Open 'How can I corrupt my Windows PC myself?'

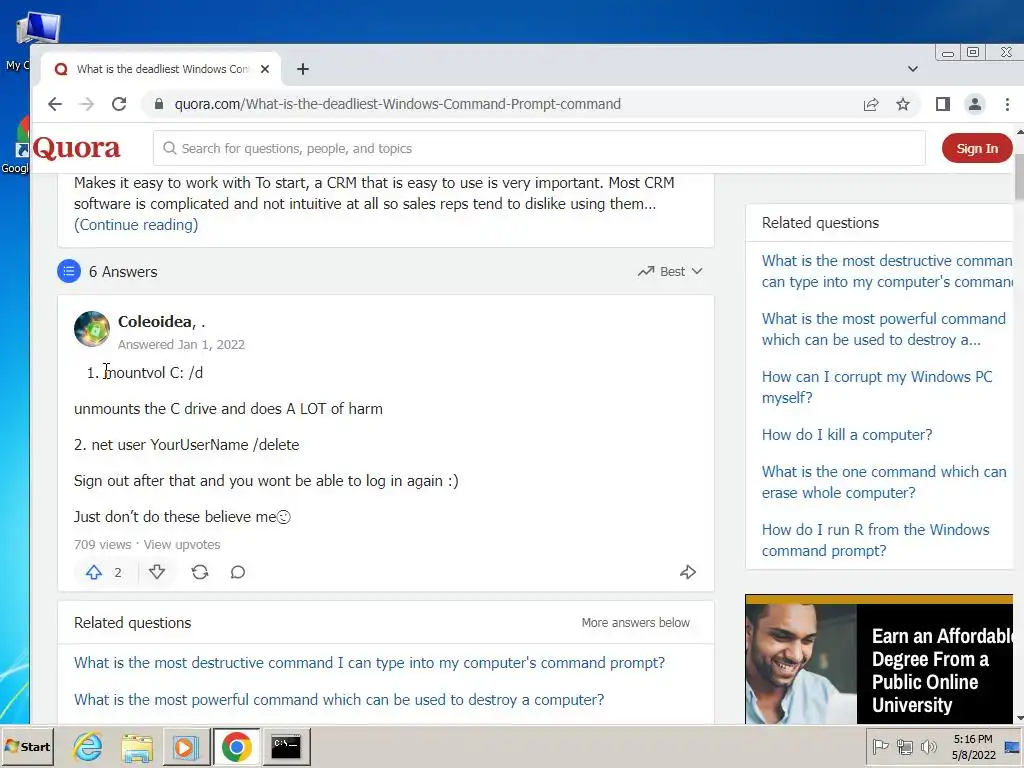877,387
